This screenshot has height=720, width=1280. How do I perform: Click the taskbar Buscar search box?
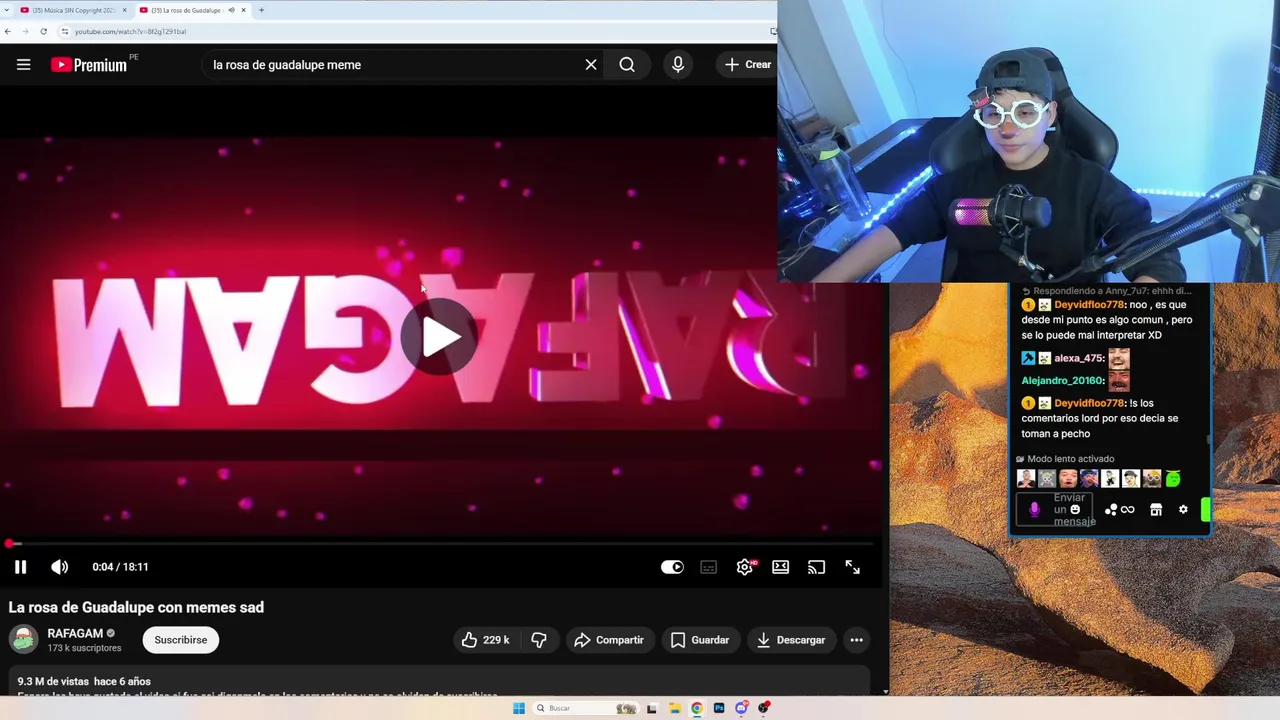586,708
